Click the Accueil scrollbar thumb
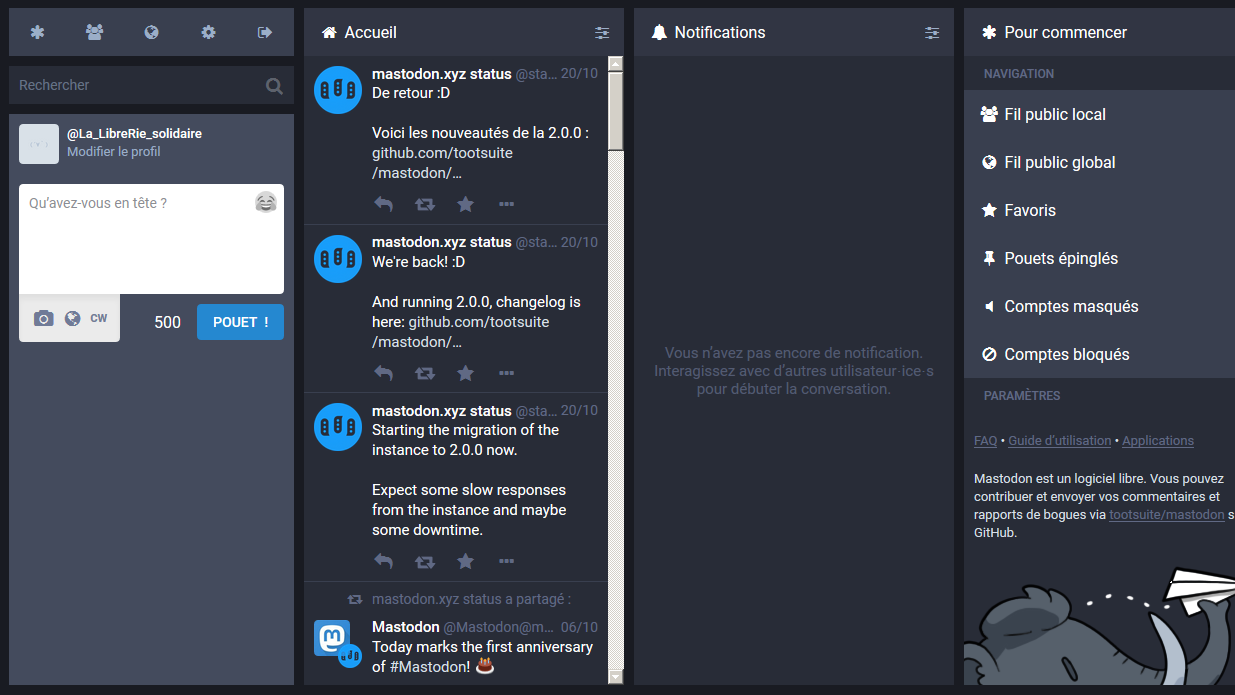Viewport: 1235px width, 695px height. (615, 111)
